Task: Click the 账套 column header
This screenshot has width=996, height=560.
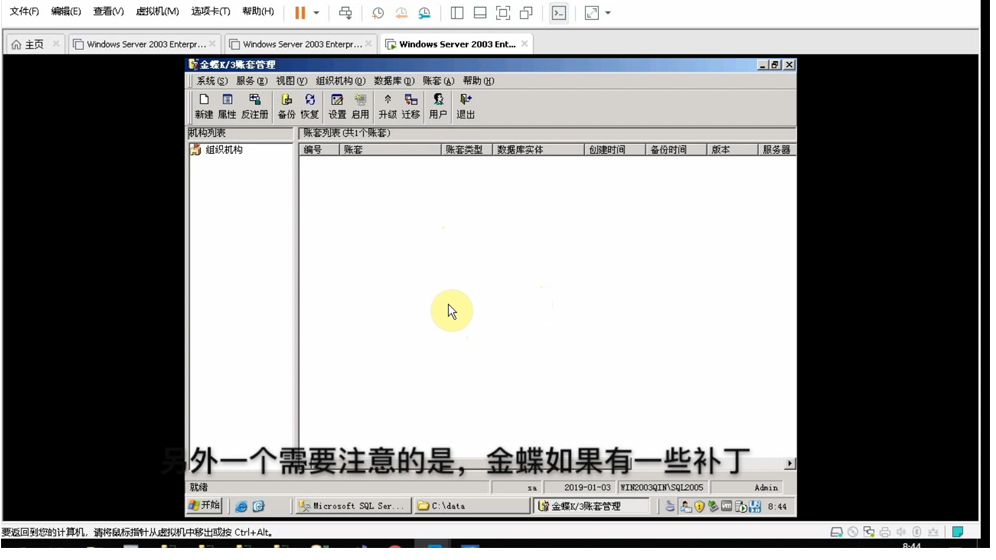Action: point(390,150)
